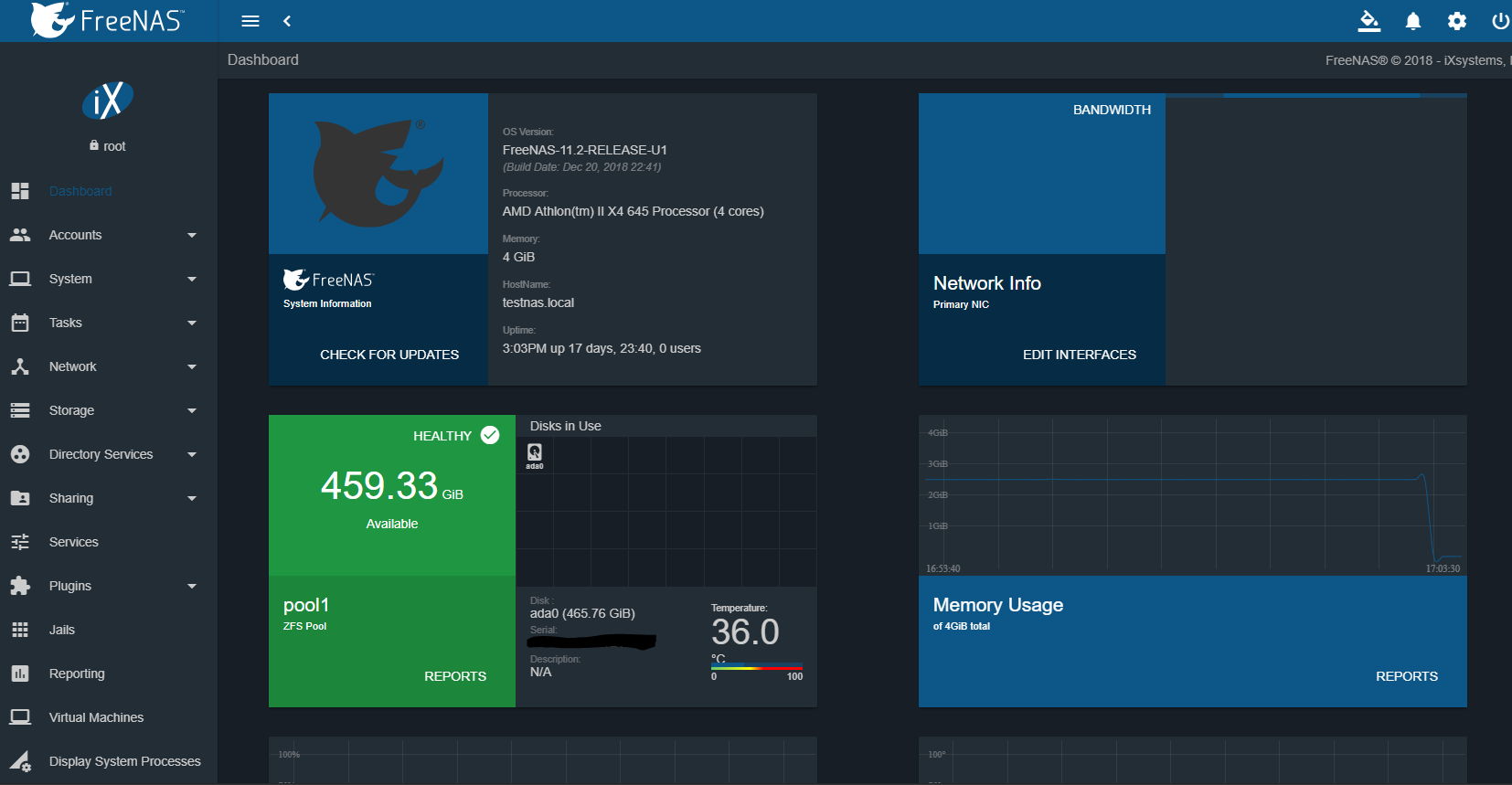Click the Disks in Use header

tap(566, 426)
